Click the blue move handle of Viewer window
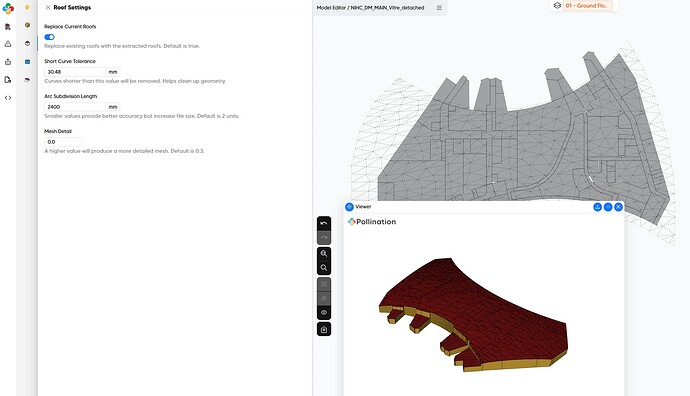Image resolution: width=690 pixels, height=396 pixels. [x=349, y=206]
